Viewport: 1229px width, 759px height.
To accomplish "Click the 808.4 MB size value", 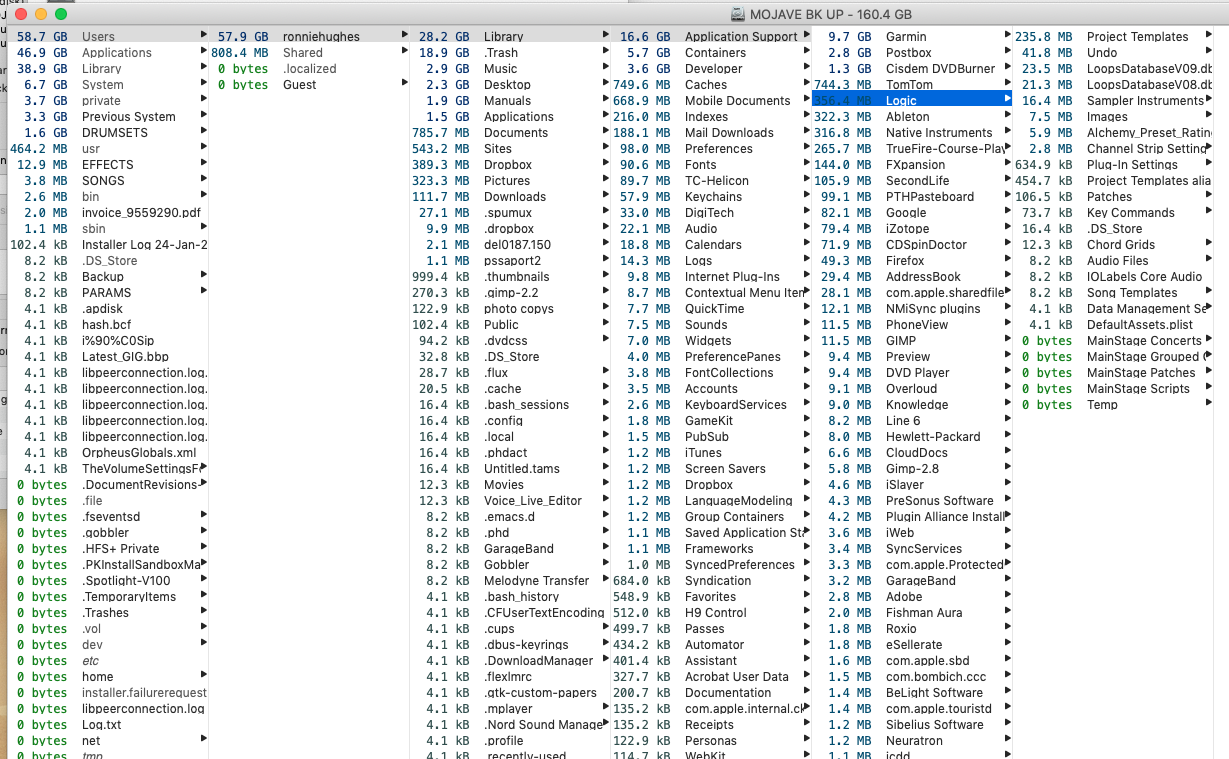I will point(239,53).
